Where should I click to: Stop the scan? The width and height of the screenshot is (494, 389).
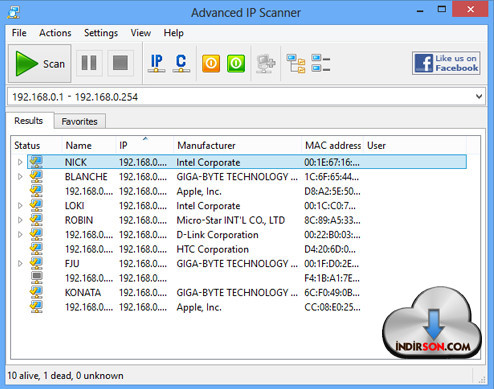coord(120,63)
